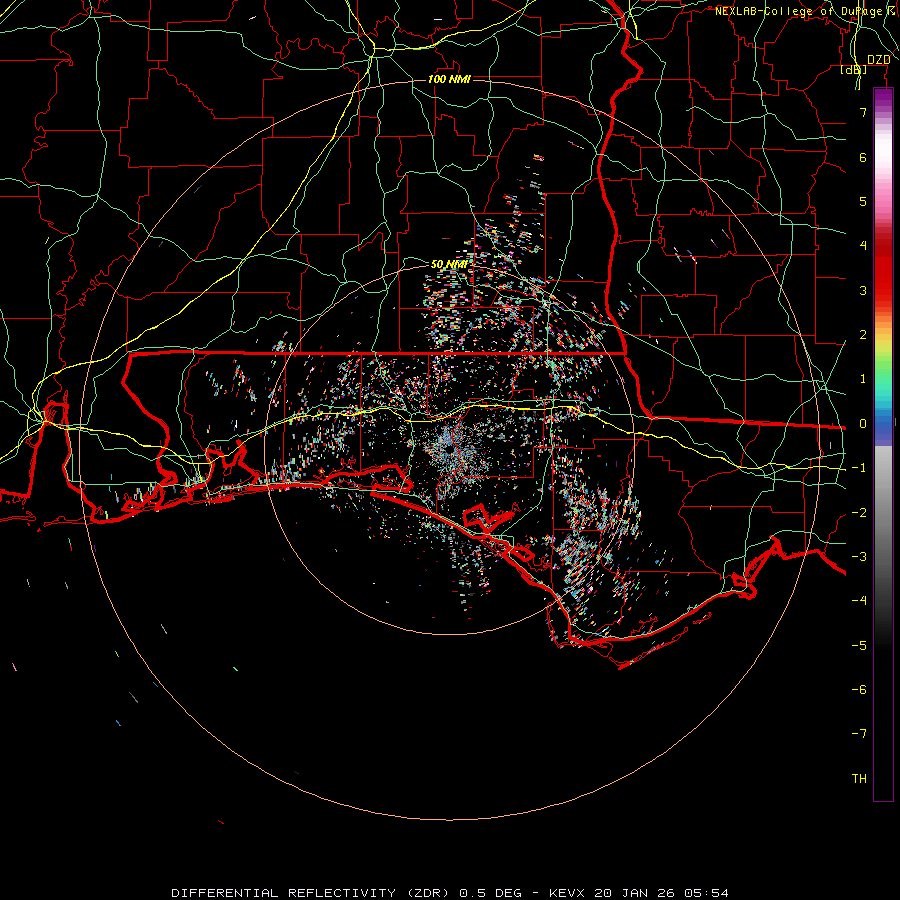Viewport: 900px width, 900px height.
Task: Click the "50 NMI" range ring label
Action: click(449, 264)
